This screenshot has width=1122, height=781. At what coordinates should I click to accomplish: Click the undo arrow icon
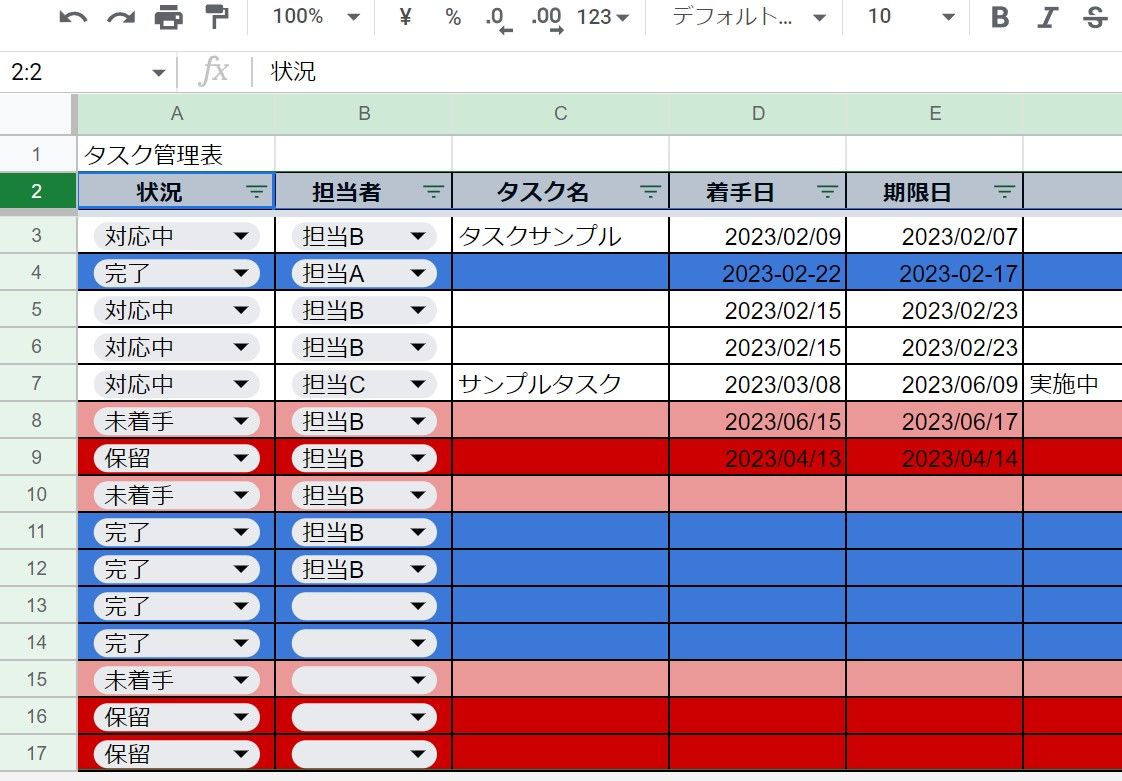73,16
